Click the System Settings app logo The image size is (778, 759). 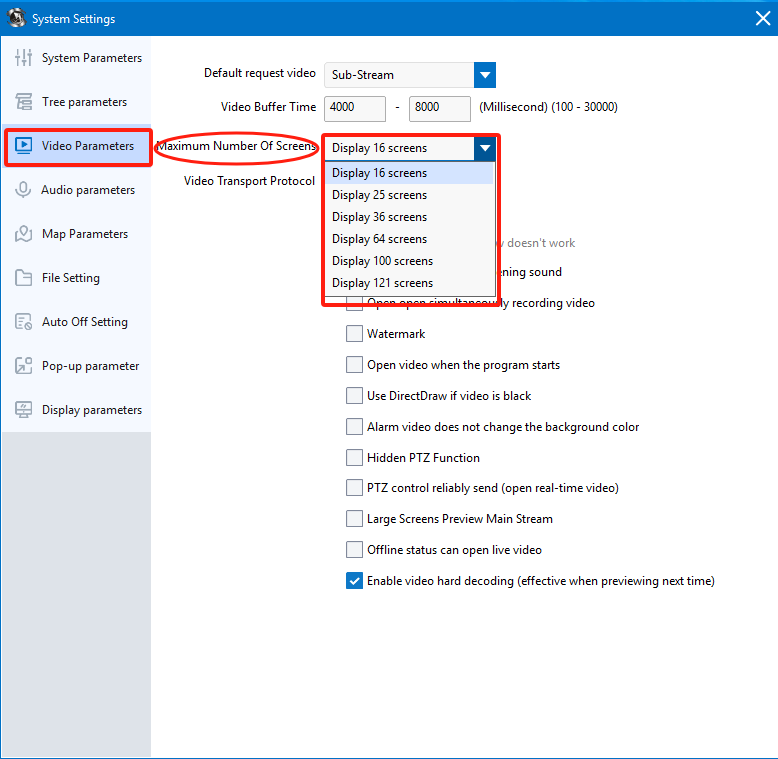16,18
